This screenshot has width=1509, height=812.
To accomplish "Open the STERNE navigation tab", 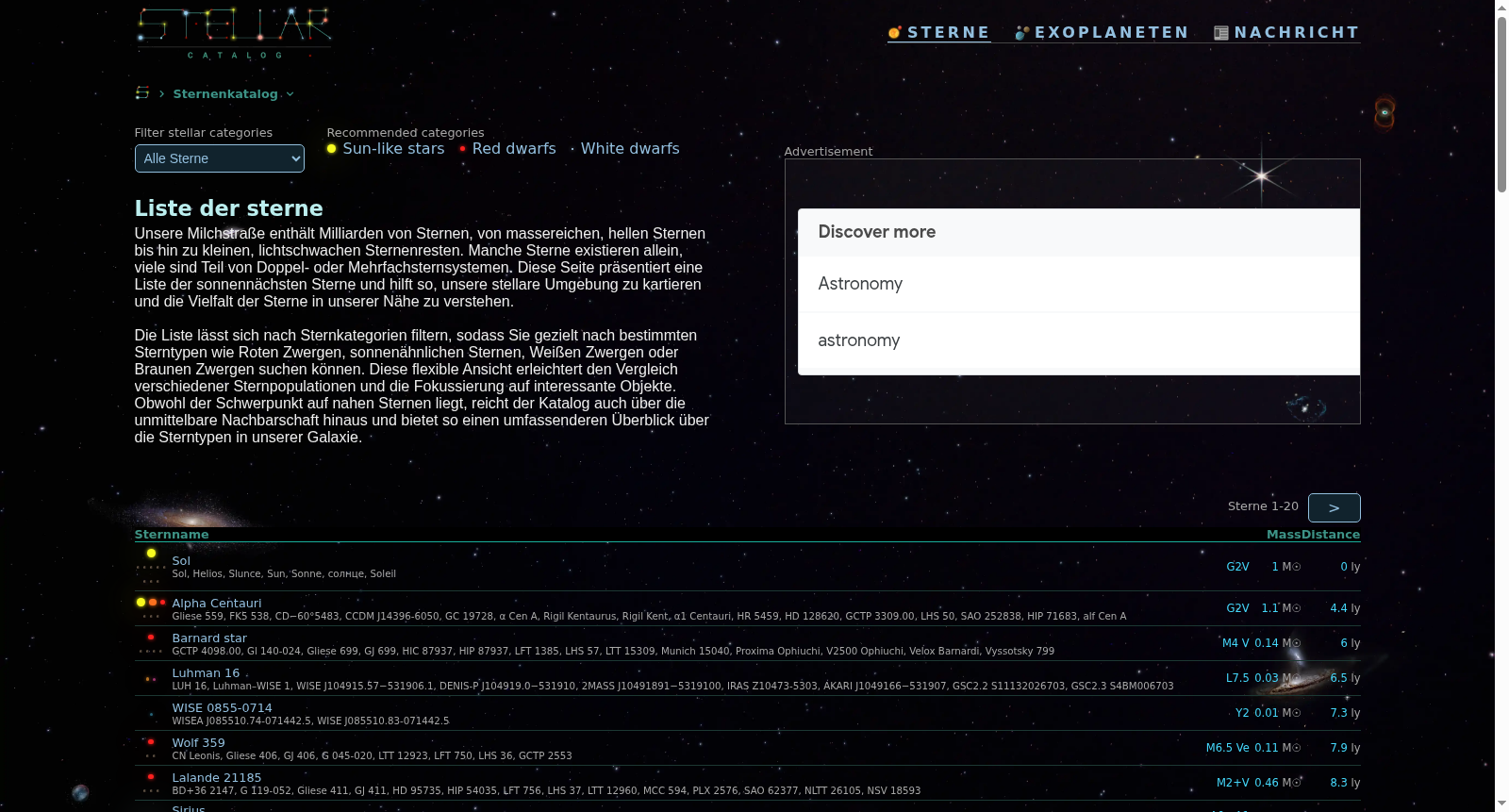I will (939, 33).
